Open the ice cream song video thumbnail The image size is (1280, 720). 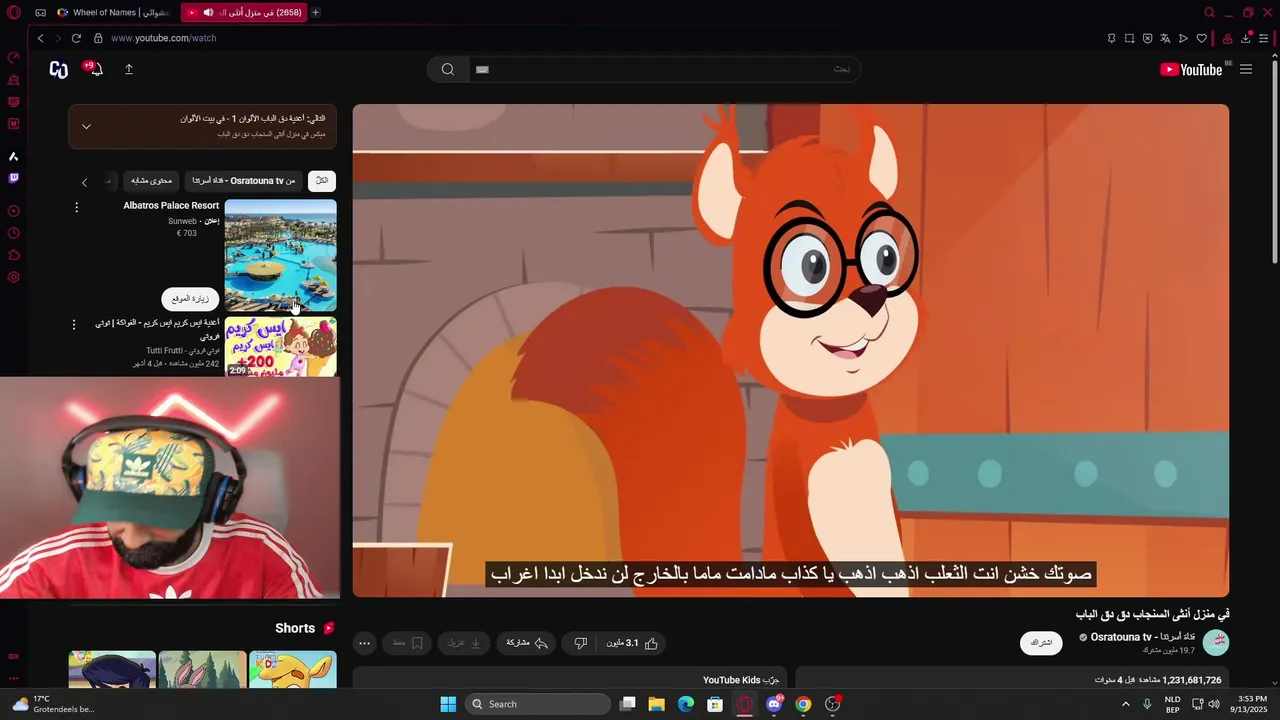pos(280,347)
